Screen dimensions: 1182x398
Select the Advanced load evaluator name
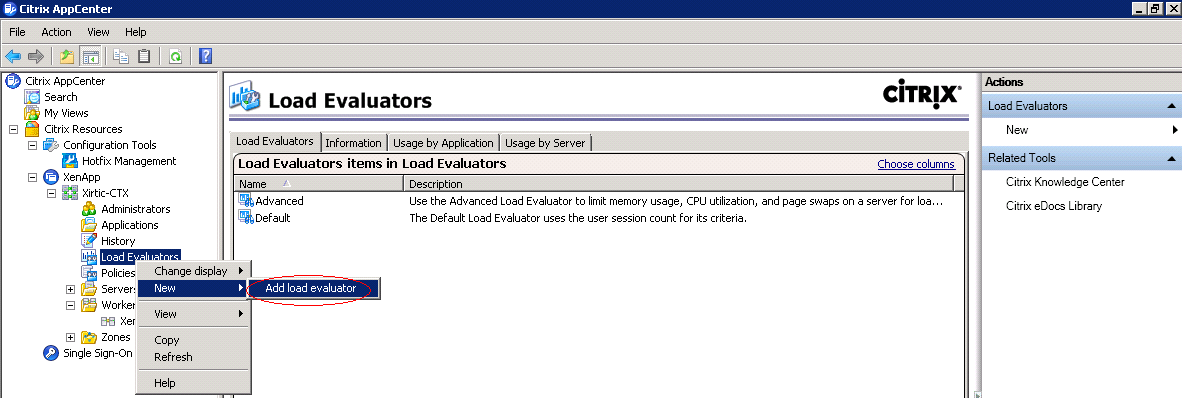tap(280, 201)
